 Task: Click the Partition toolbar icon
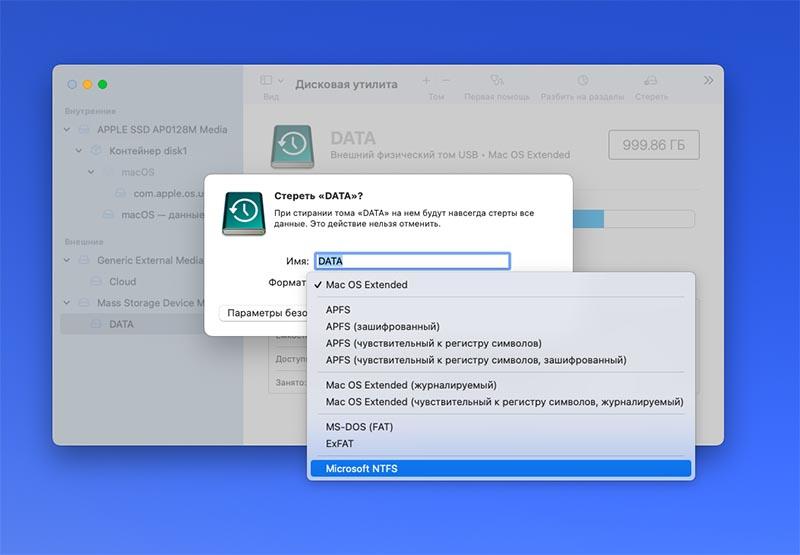pos(583,80)
